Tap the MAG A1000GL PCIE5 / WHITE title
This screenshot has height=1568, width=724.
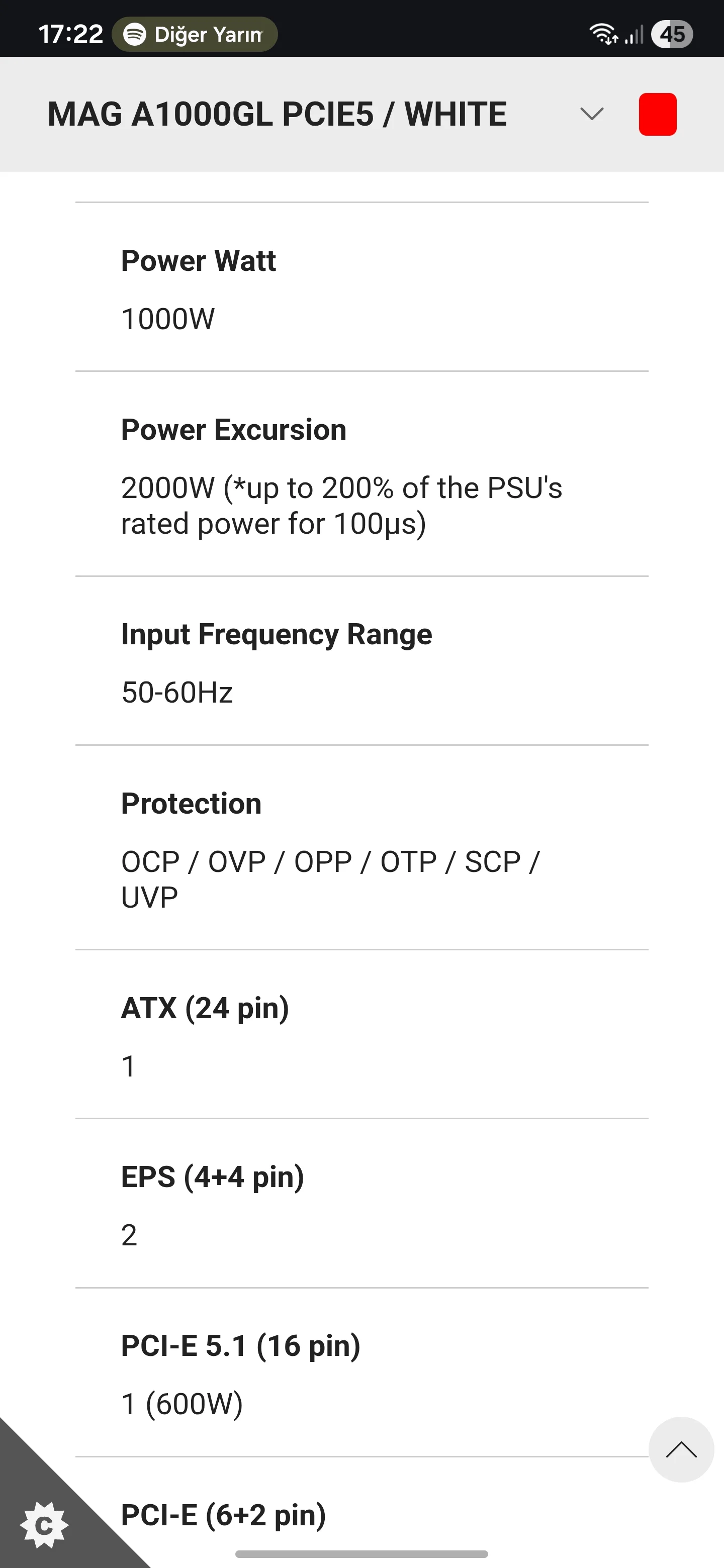coord(277,115)
